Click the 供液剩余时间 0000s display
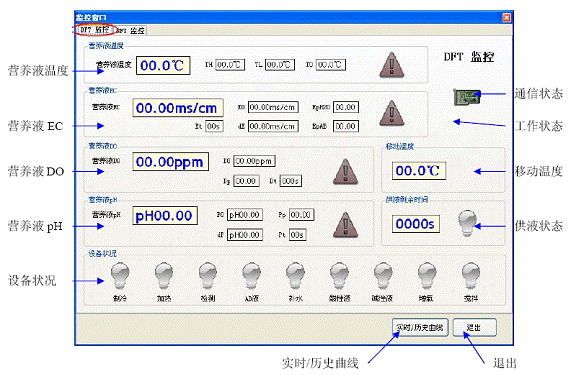Image resolution: width=588 pixels, height=375 pixels. pyautogui.click(x=416, y=224)
